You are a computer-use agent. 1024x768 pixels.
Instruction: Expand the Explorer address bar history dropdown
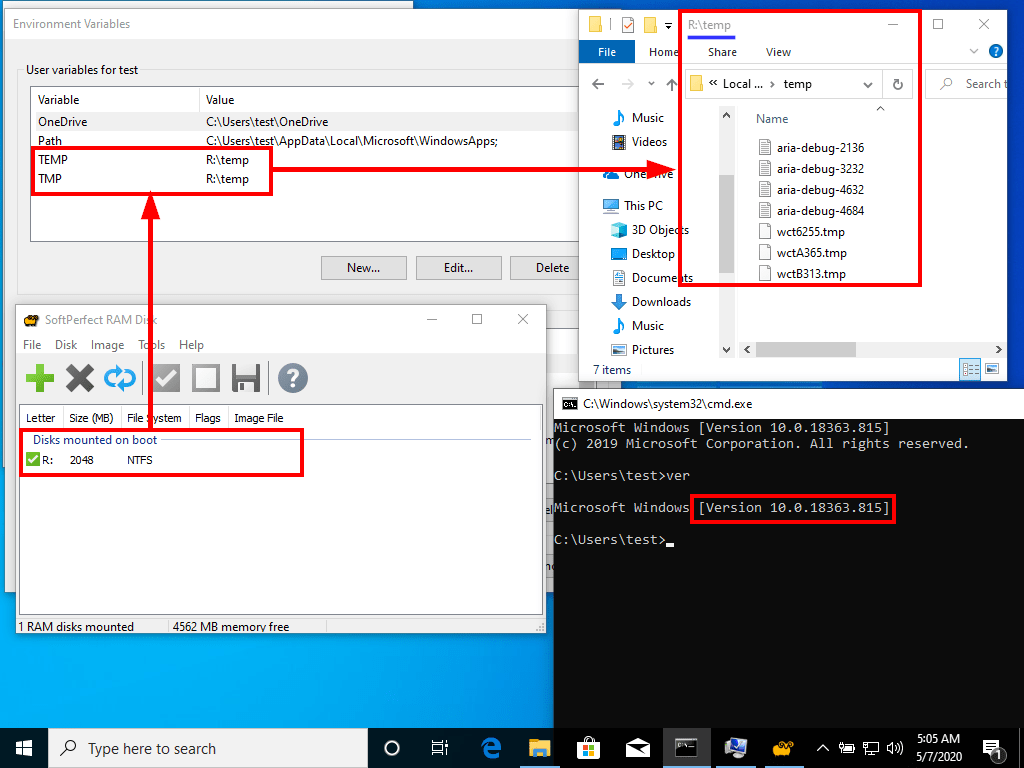pyautogui.click(x=868, y=85)
